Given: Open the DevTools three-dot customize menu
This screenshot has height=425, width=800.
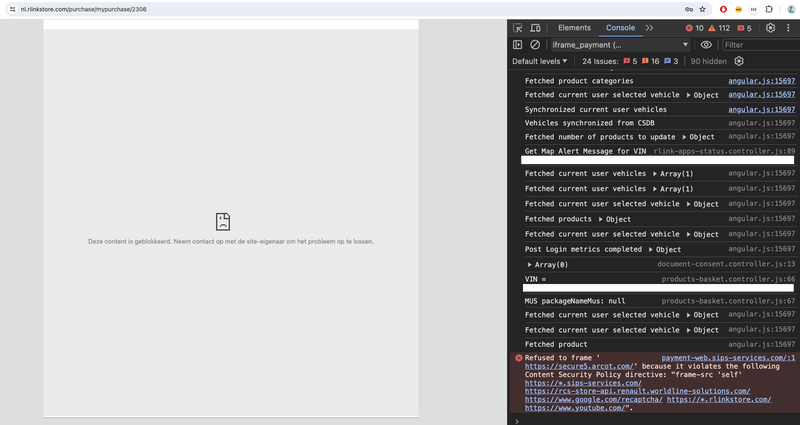Looking at the screenshot, I should tap(789, 28).
